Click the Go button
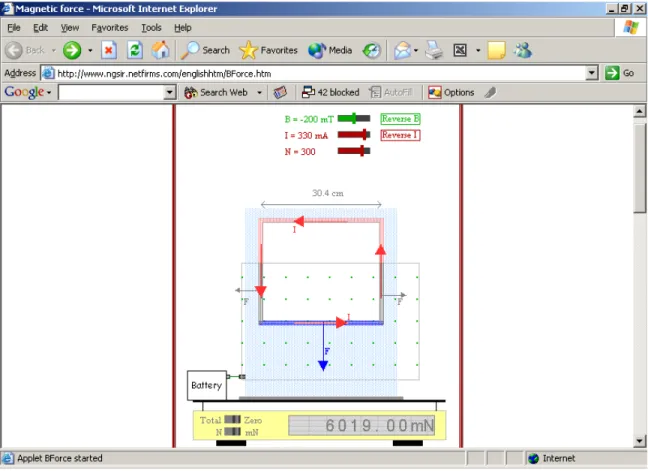Image resolution: width=648 pixels, height=471 pixels. [x=620, y=73]
